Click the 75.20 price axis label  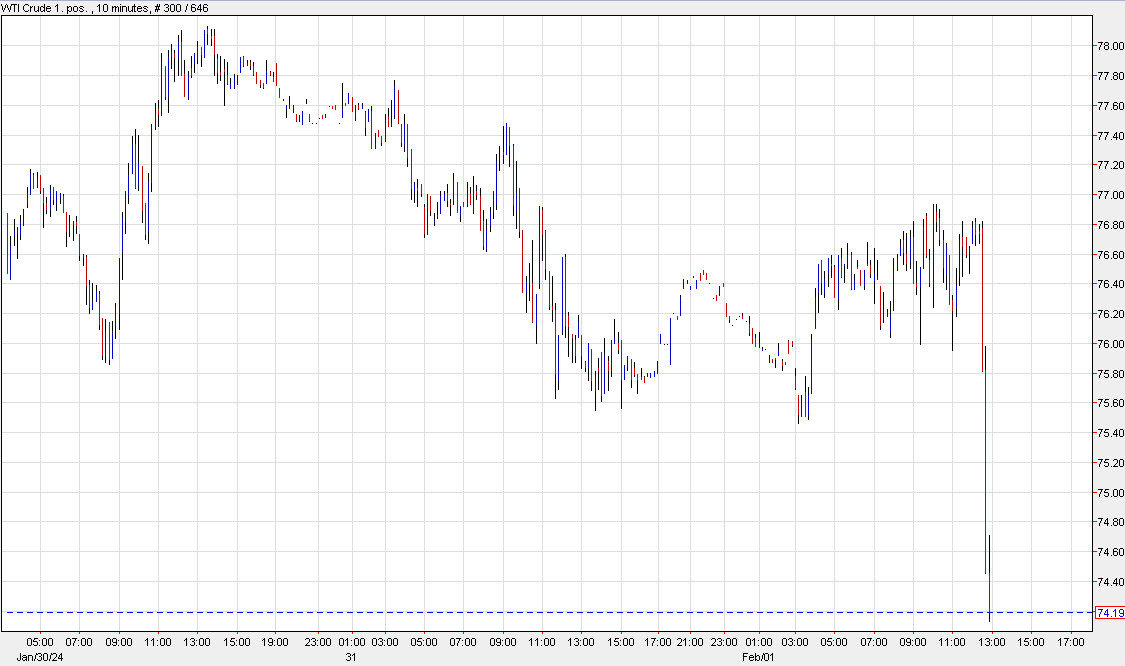[1110, 463]
